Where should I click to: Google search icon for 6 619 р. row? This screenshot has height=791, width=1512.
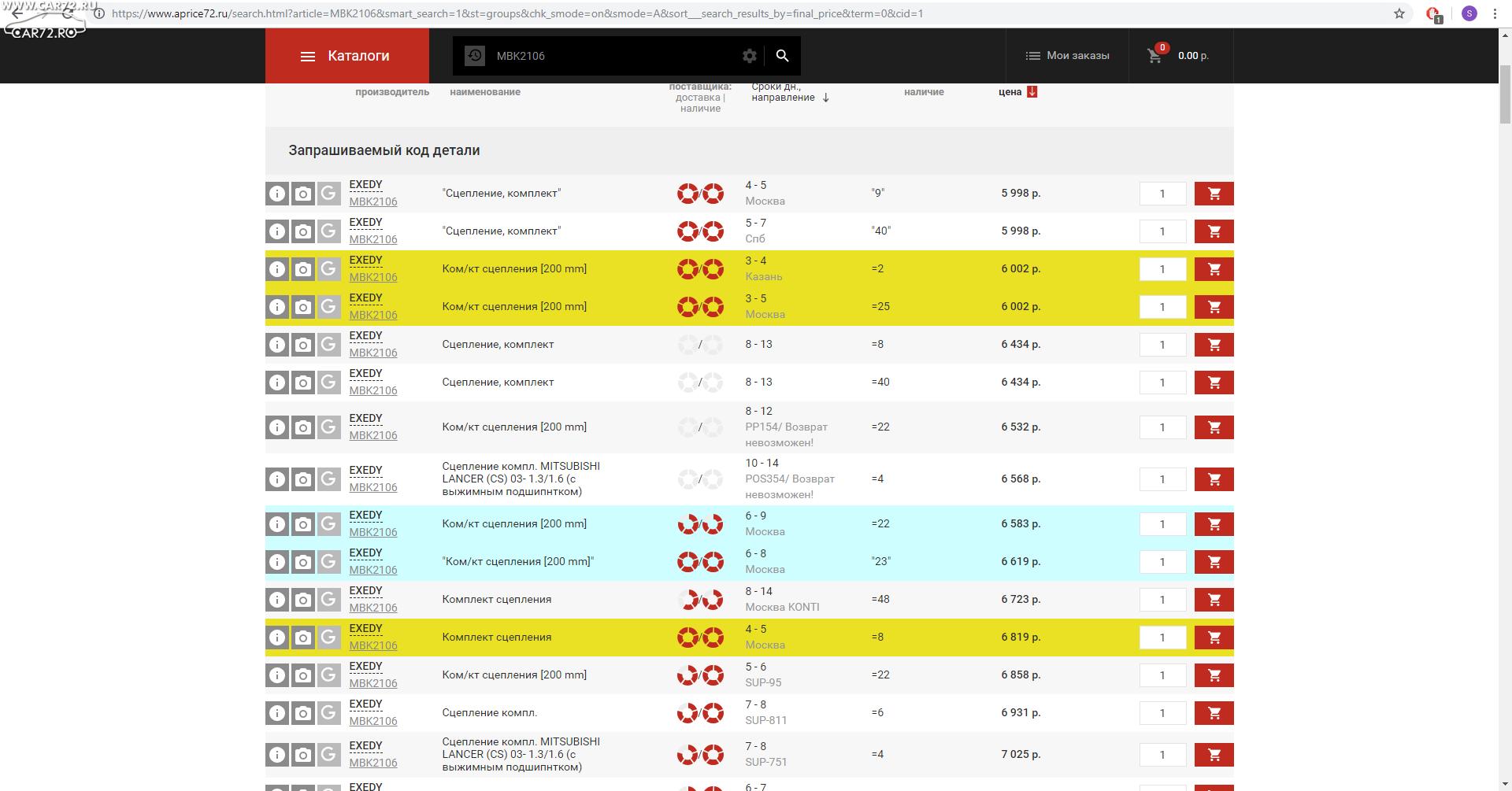329,562
